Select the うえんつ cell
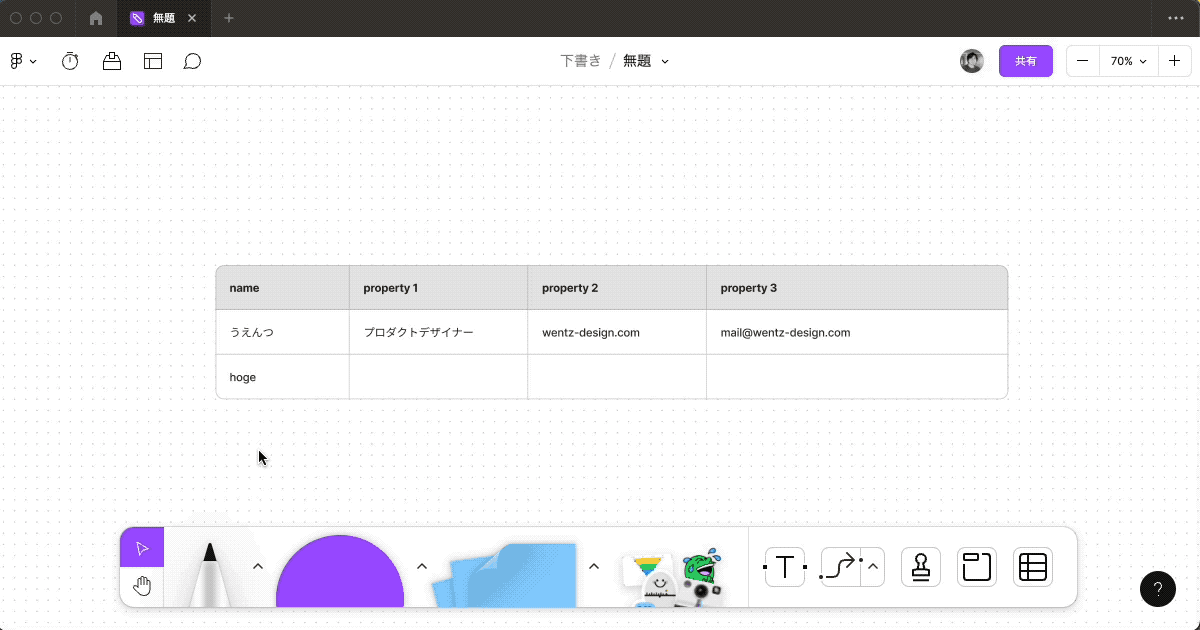Viewport: 1200px width, 630px height. (283, 332)
